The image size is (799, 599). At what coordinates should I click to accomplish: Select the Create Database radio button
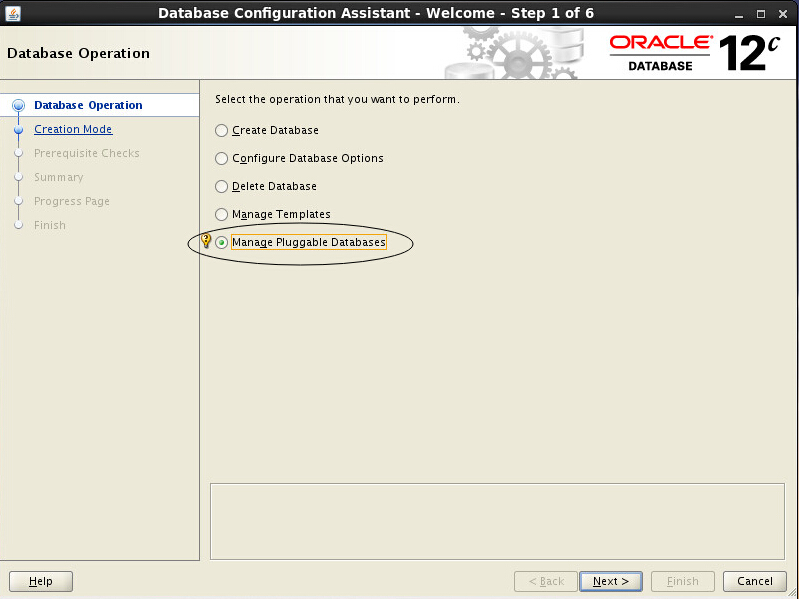(221, 130)
